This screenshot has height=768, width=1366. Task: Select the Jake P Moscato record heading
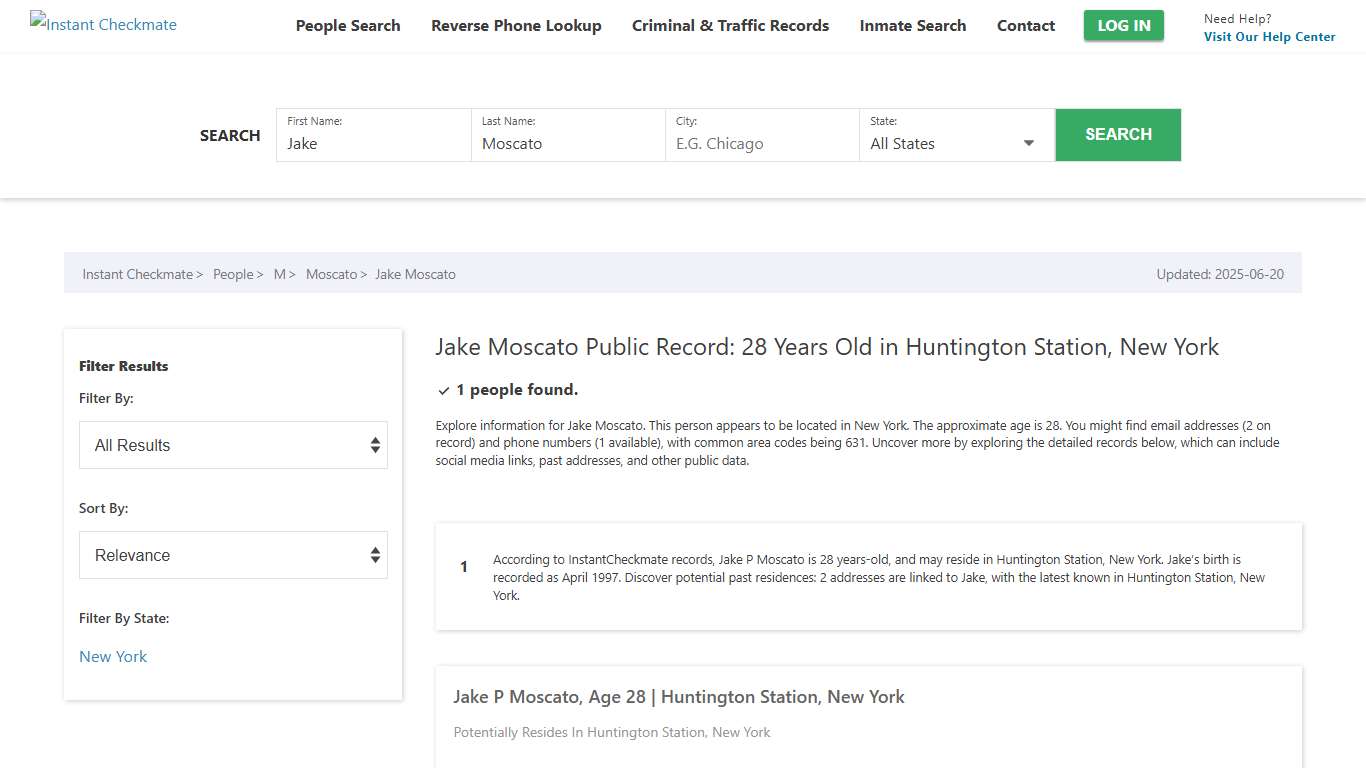[x=680, y=696]
